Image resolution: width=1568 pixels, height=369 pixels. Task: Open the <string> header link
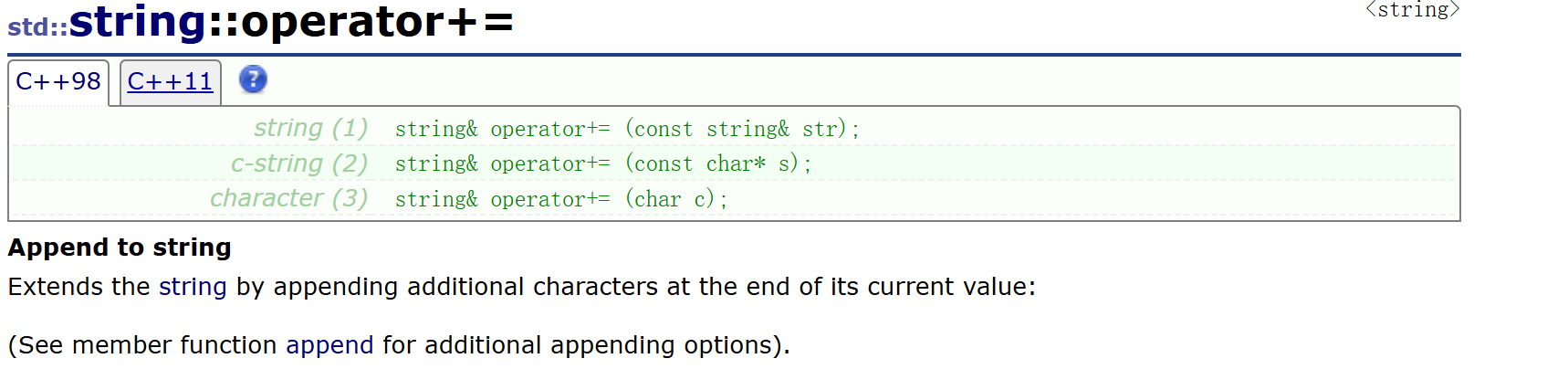click(x=1412, y=10)
